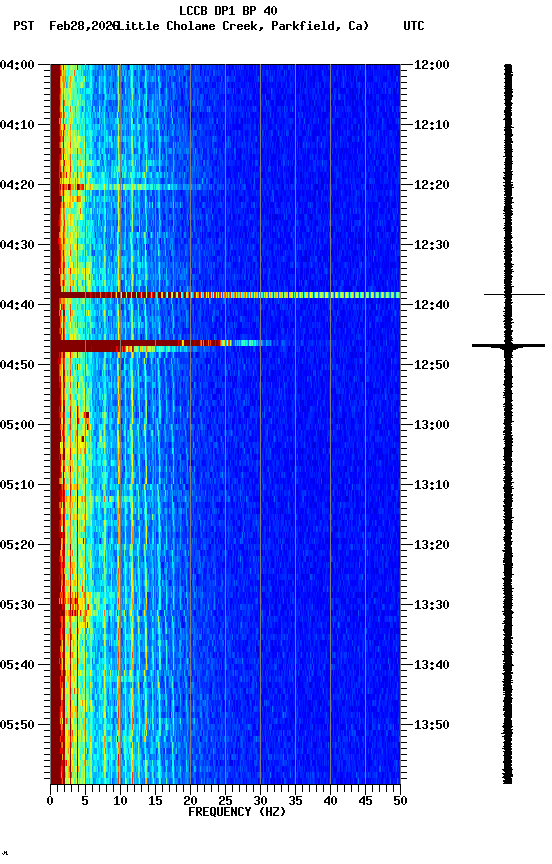Screen dimensions: 552x864
Task: Click the 04:40 PST time label
Action: pyautogui.click(x=17, y=305)
